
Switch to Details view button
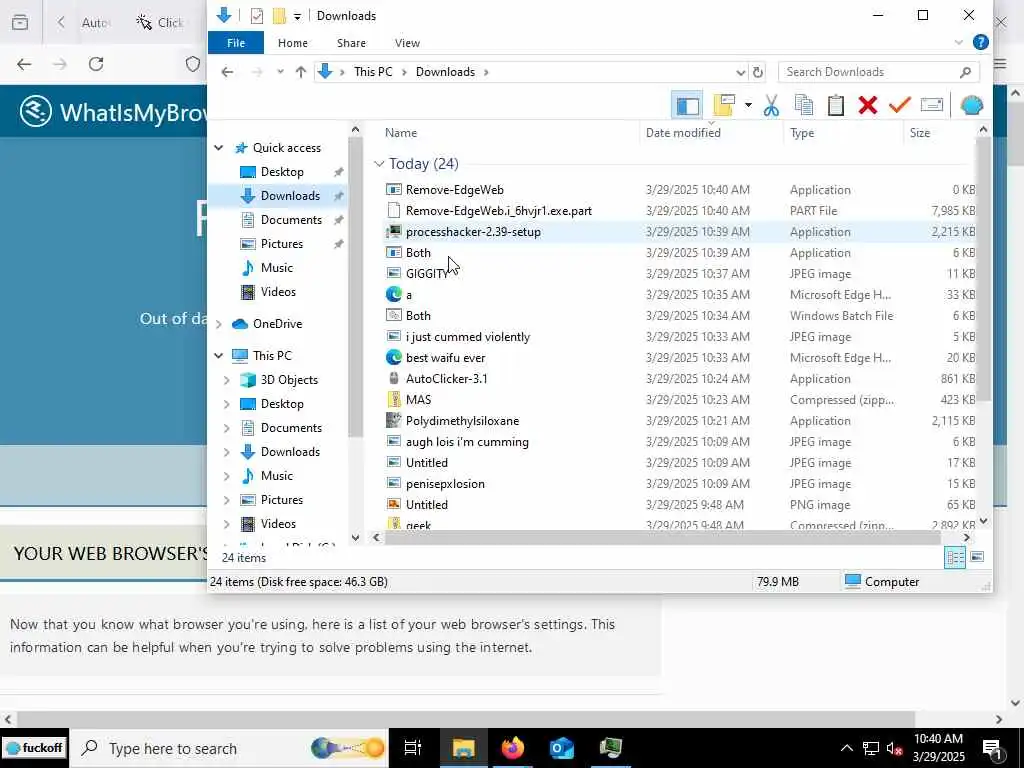955,557
